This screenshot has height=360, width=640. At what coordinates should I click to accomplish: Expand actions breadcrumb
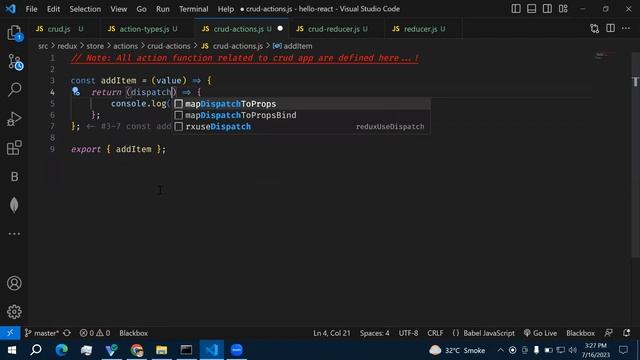(x=125, y=46)
